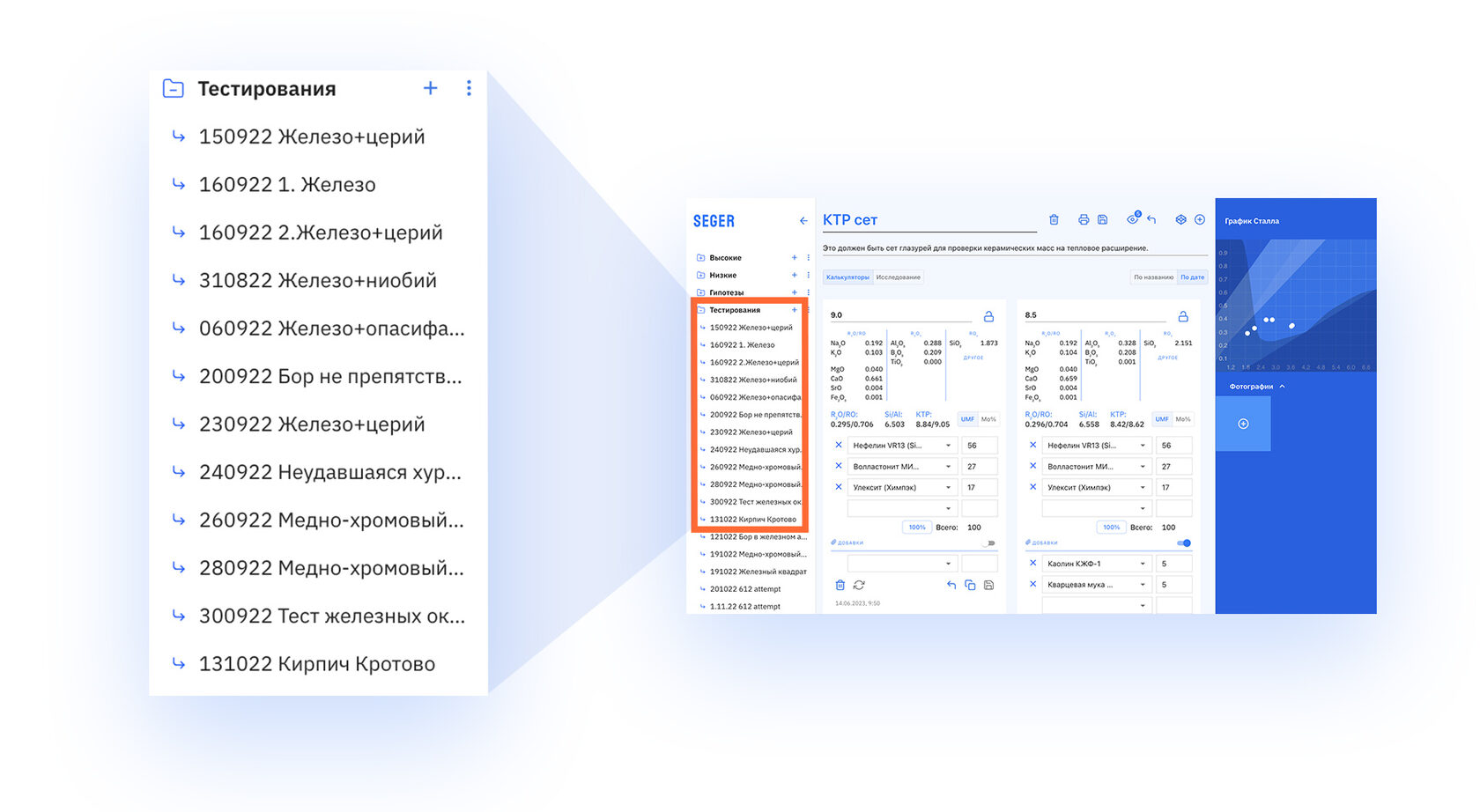
Task: Collapse the Фотографии section chevron
Action: [x=1283, y=387]
